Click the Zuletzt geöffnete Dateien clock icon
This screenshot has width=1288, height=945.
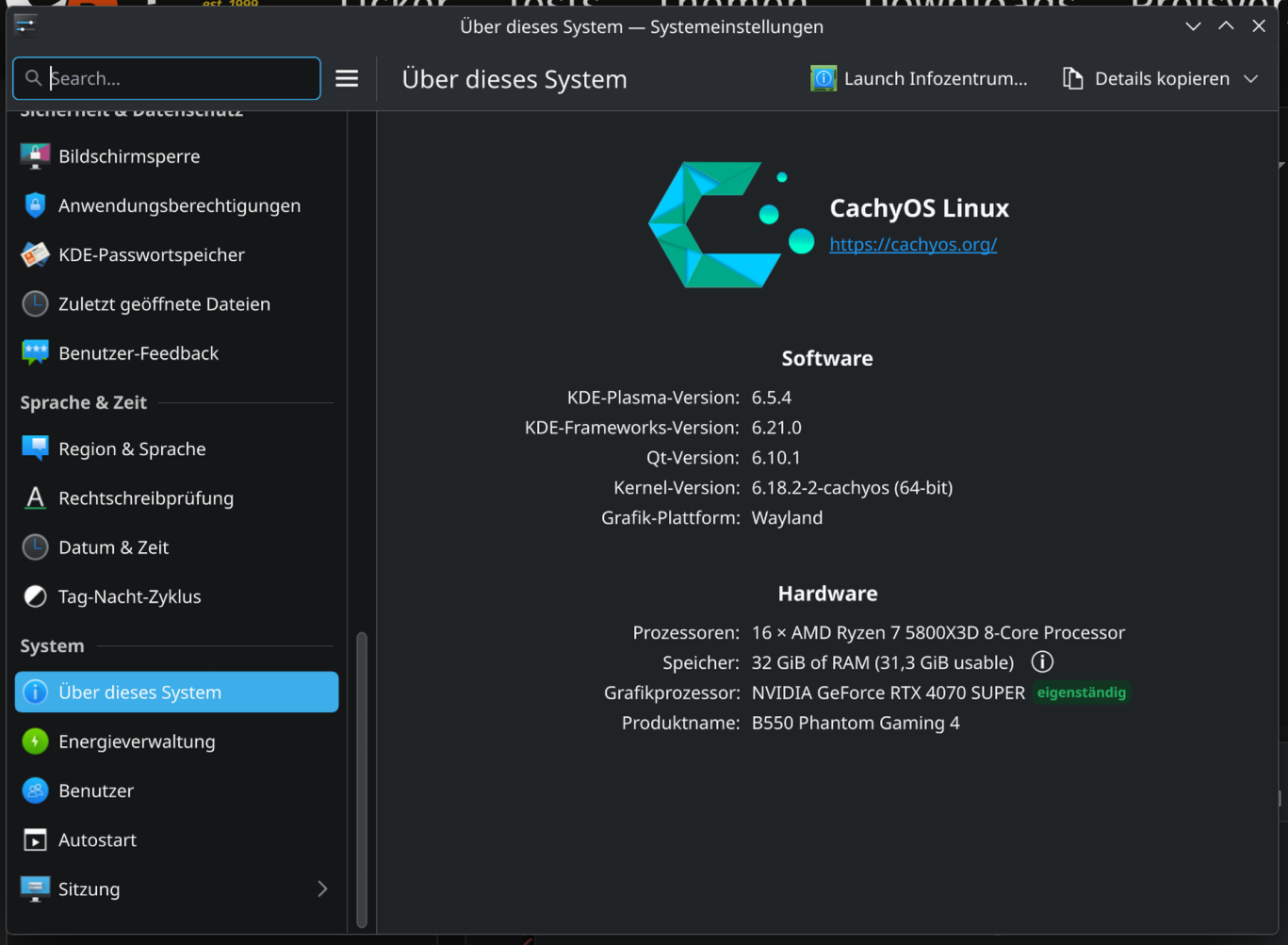[x=35, y=303]
